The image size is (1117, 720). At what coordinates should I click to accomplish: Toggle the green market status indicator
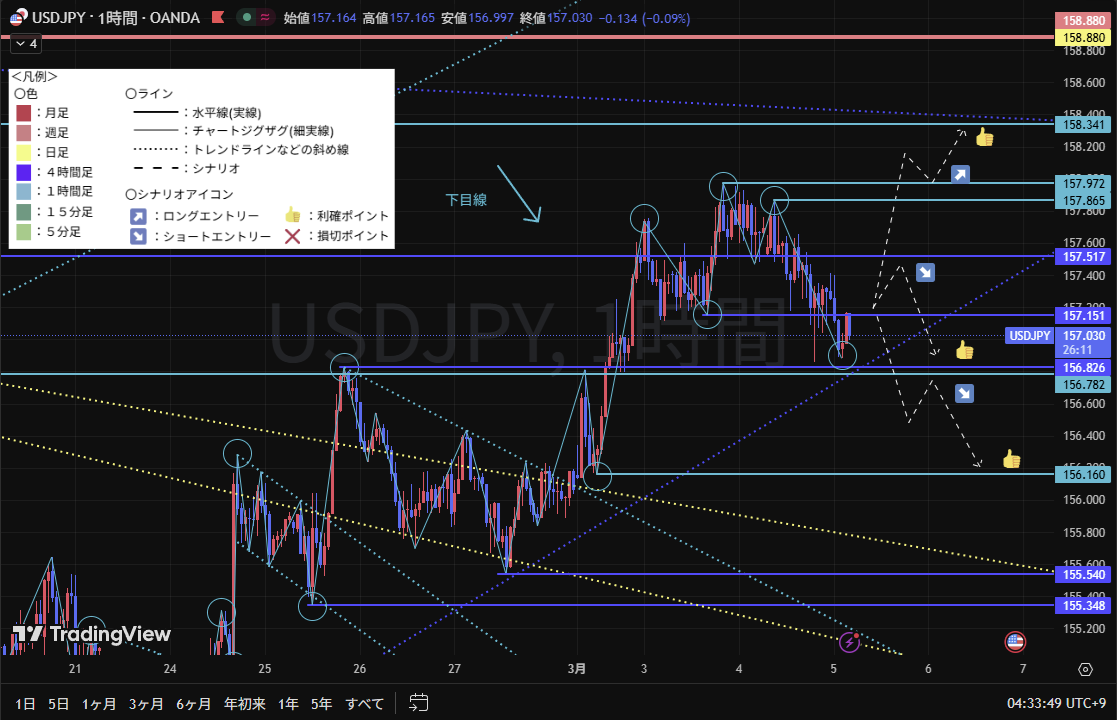click(x=246, y=18)
